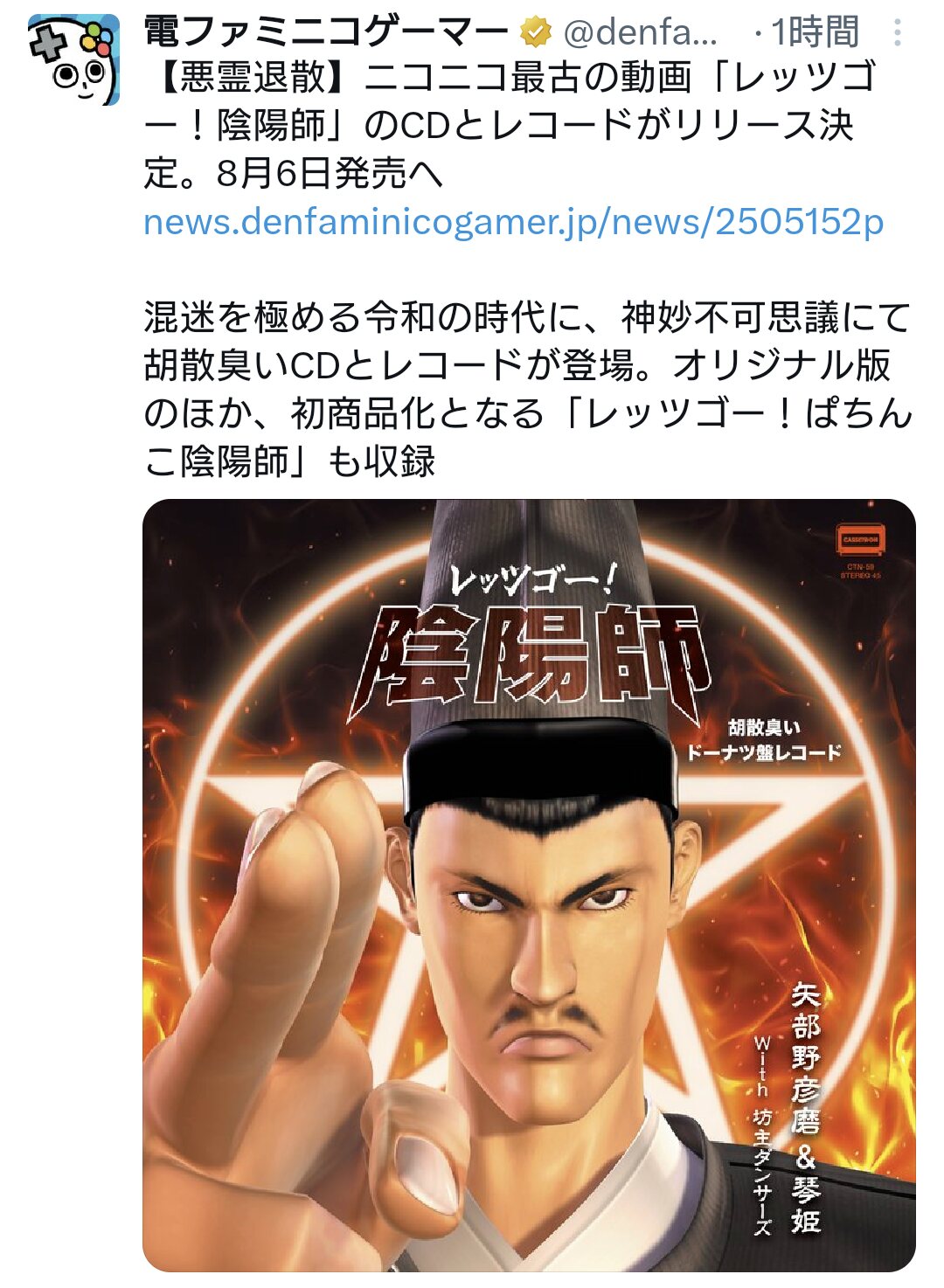Click the 1時間 tweet timestamp
Image resolution: width=944 pixels, height=1288 pixels.
point(816,33)
